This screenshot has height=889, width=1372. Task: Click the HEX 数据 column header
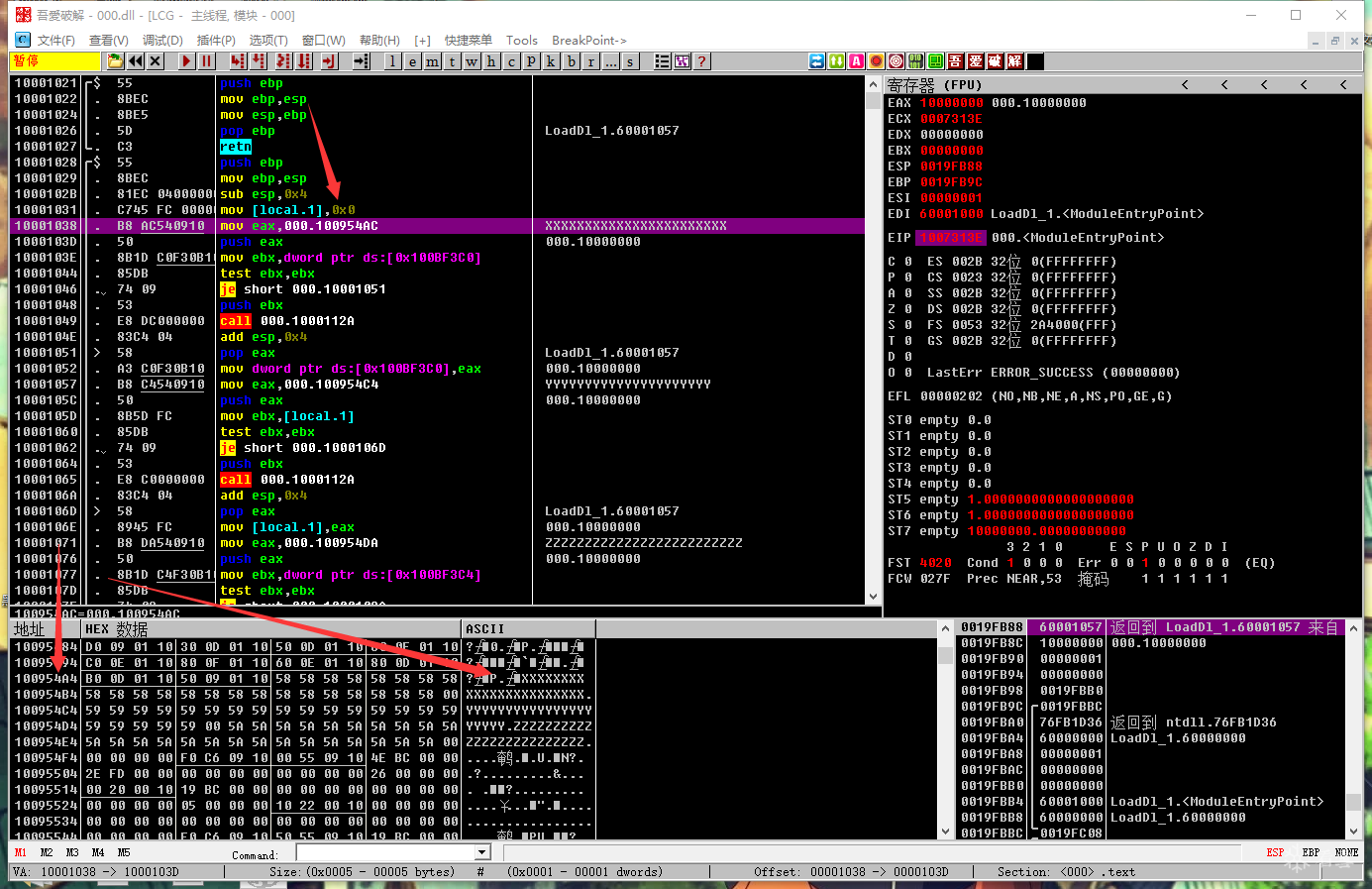pos(271,629)
